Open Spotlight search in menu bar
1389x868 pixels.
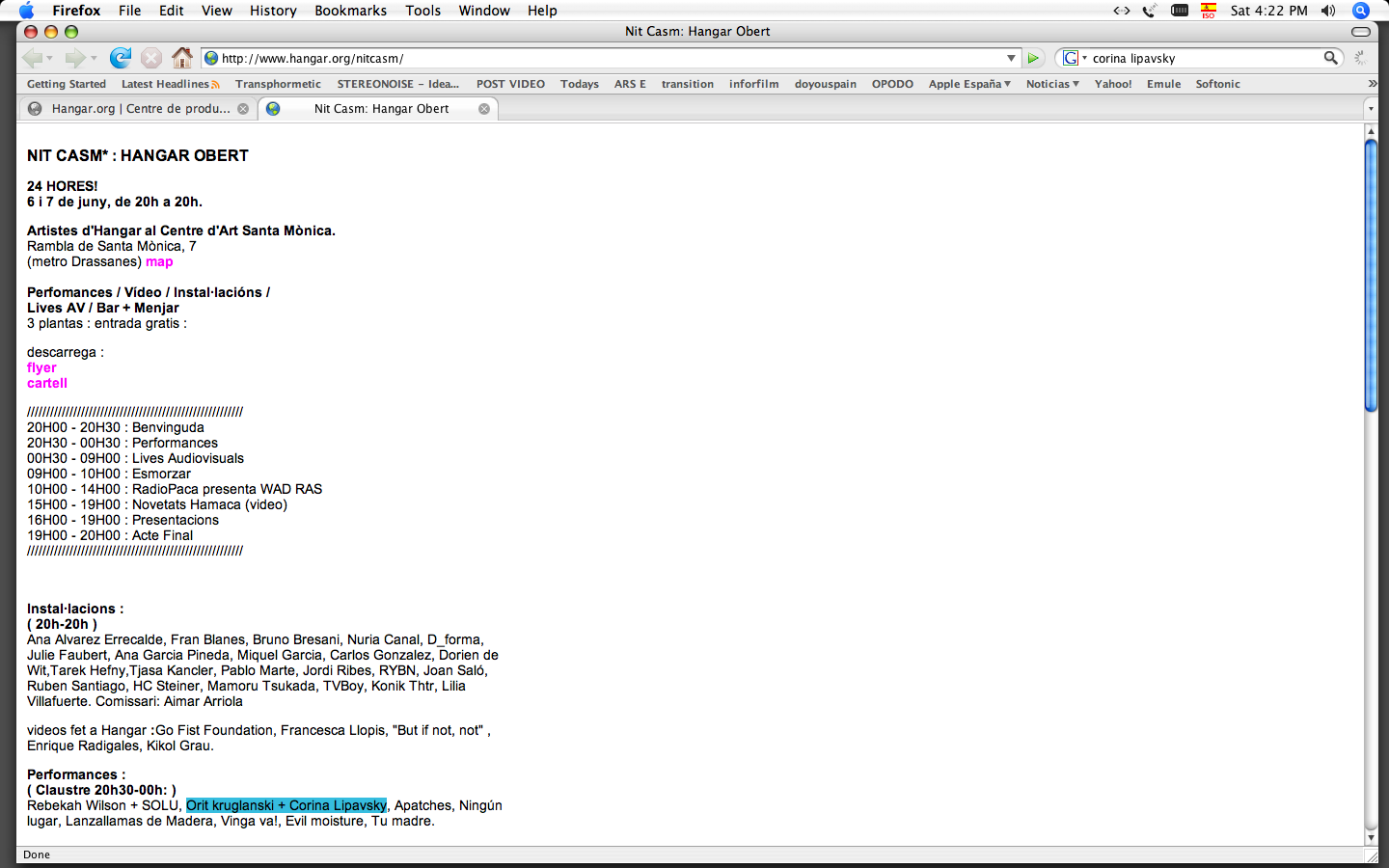[1361, 11]
